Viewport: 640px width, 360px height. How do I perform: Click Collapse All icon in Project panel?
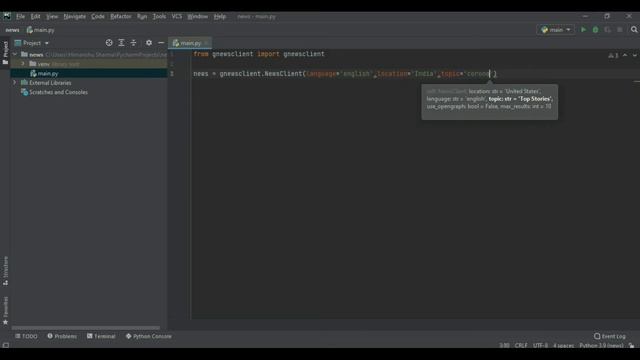[x=133, y=42]
